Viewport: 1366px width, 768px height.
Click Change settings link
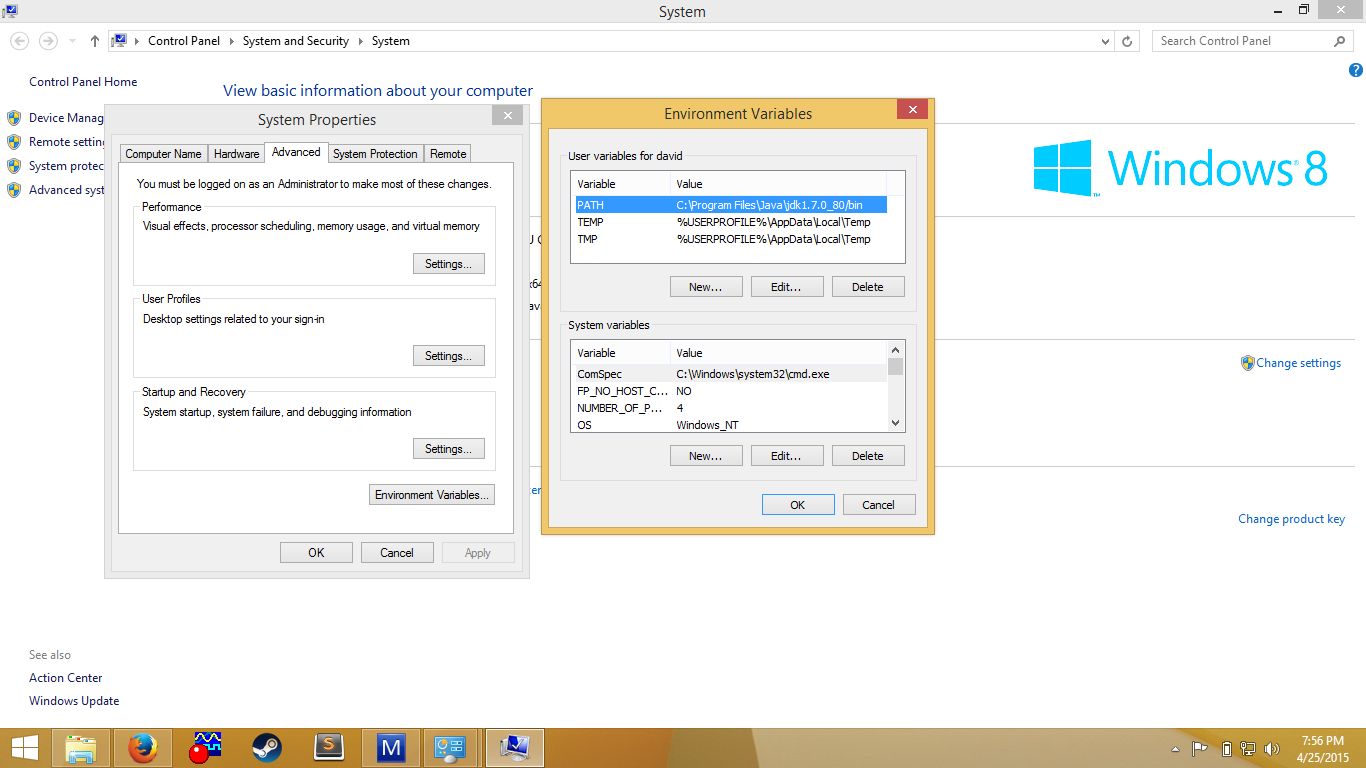(1298, 363)
